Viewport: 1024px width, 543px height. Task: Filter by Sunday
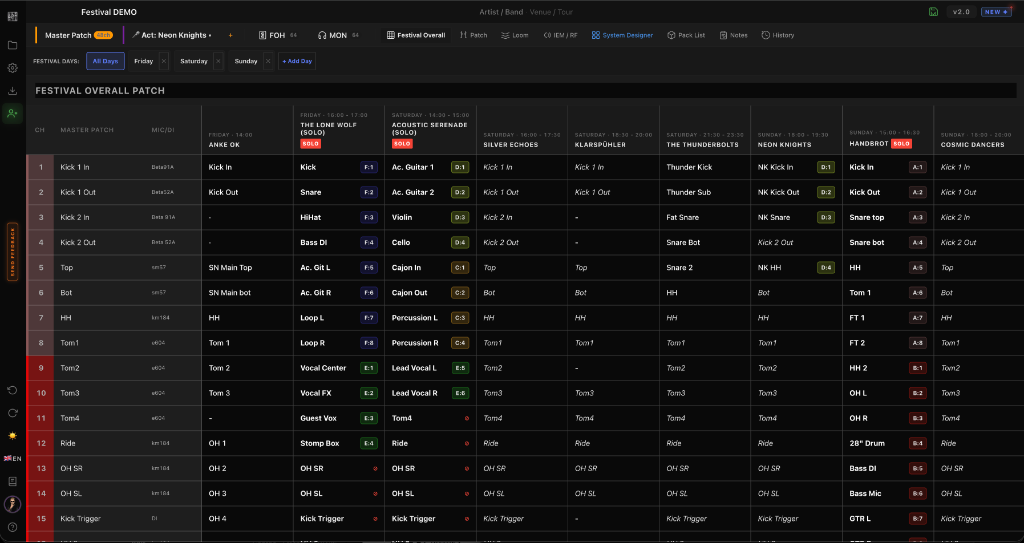coord(246,61)
